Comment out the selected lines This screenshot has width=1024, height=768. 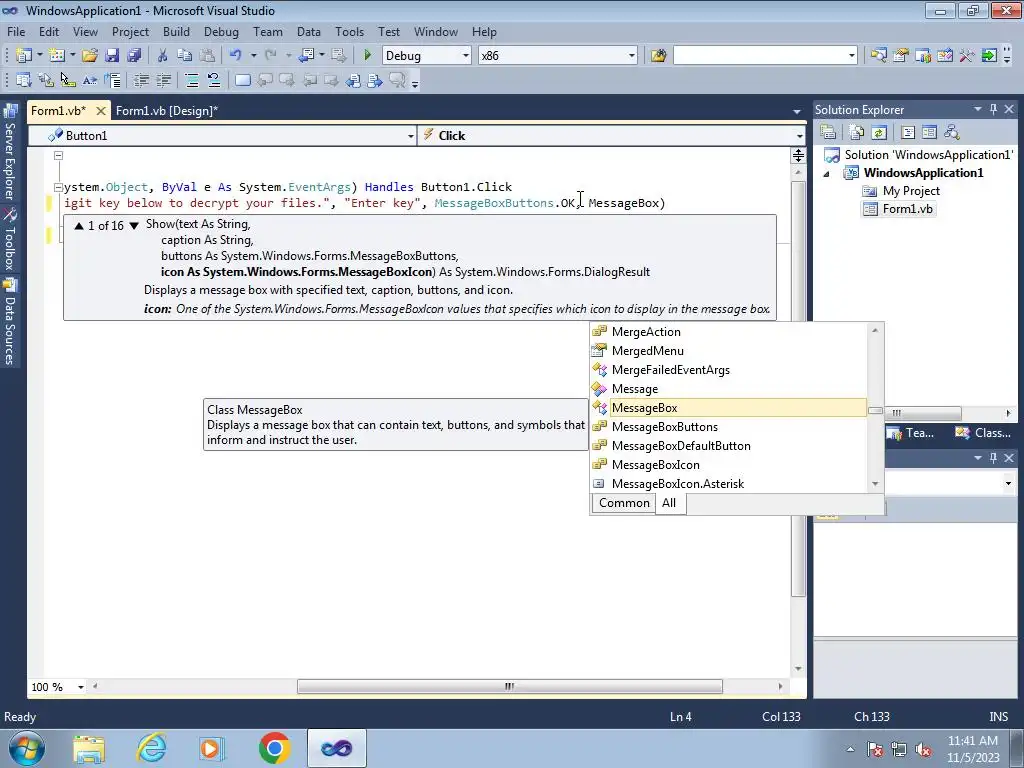click(191, 80)
